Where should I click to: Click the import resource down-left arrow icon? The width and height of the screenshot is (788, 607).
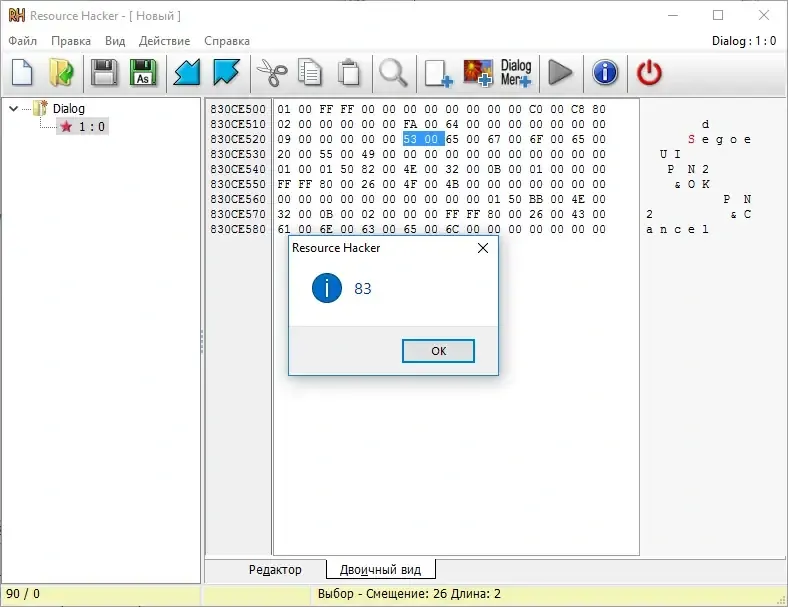pos(186,73)
